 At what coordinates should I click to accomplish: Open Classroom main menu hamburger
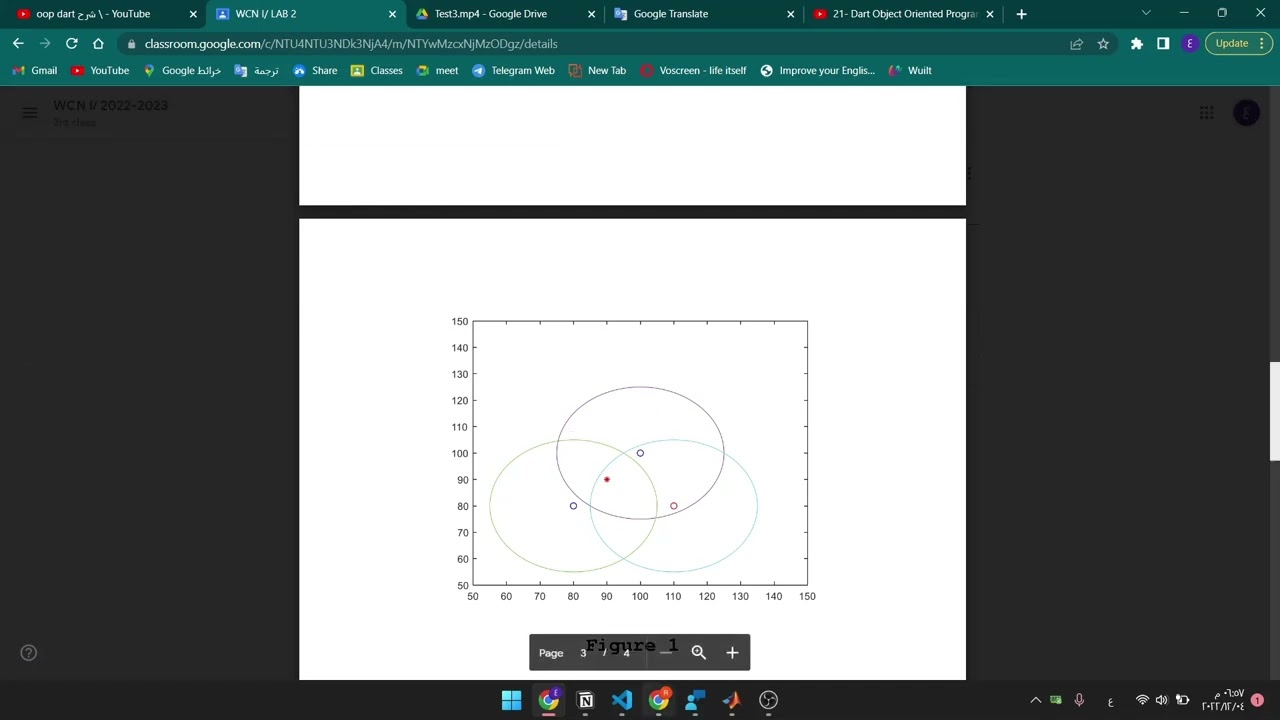pos(30,113)
